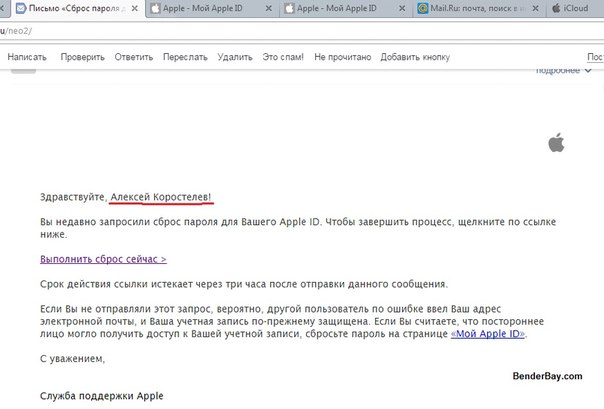Reply using the Ответить button

pos(133,57)
